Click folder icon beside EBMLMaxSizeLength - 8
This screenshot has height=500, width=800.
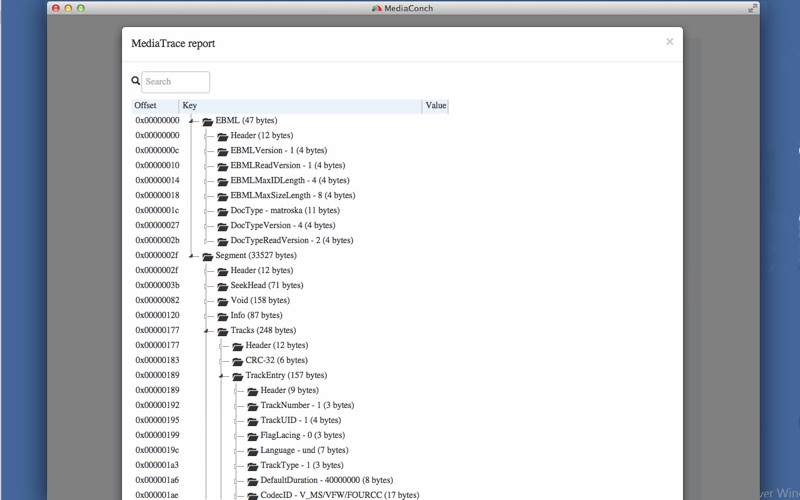(222, 196)
